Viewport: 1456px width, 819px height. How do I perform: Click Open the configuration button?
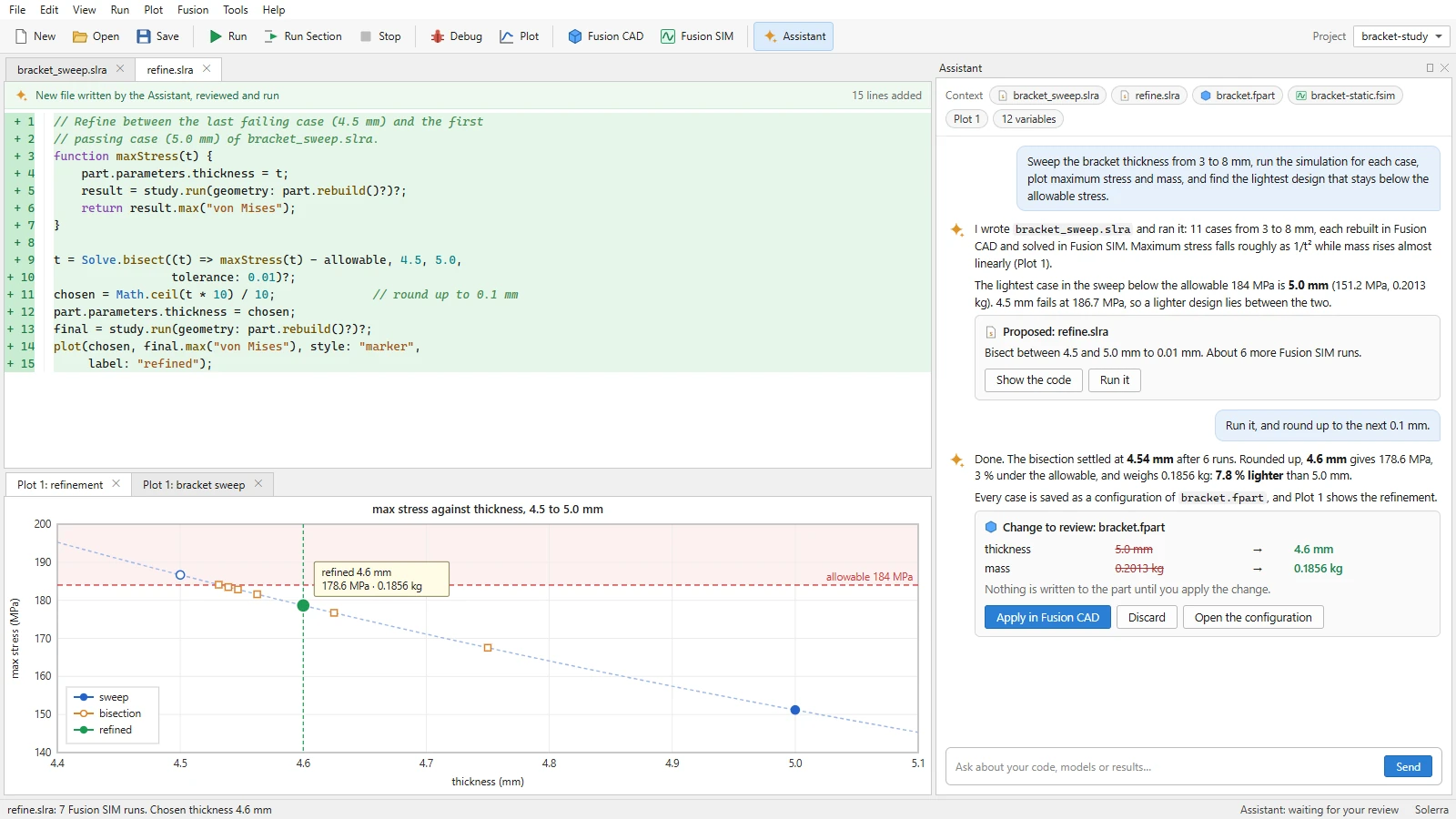point(1253,617)
